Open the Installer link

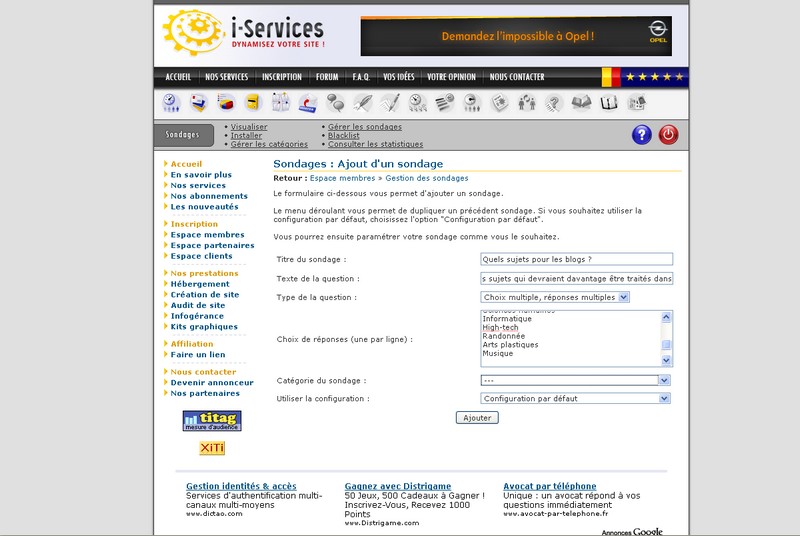[246, 136]
